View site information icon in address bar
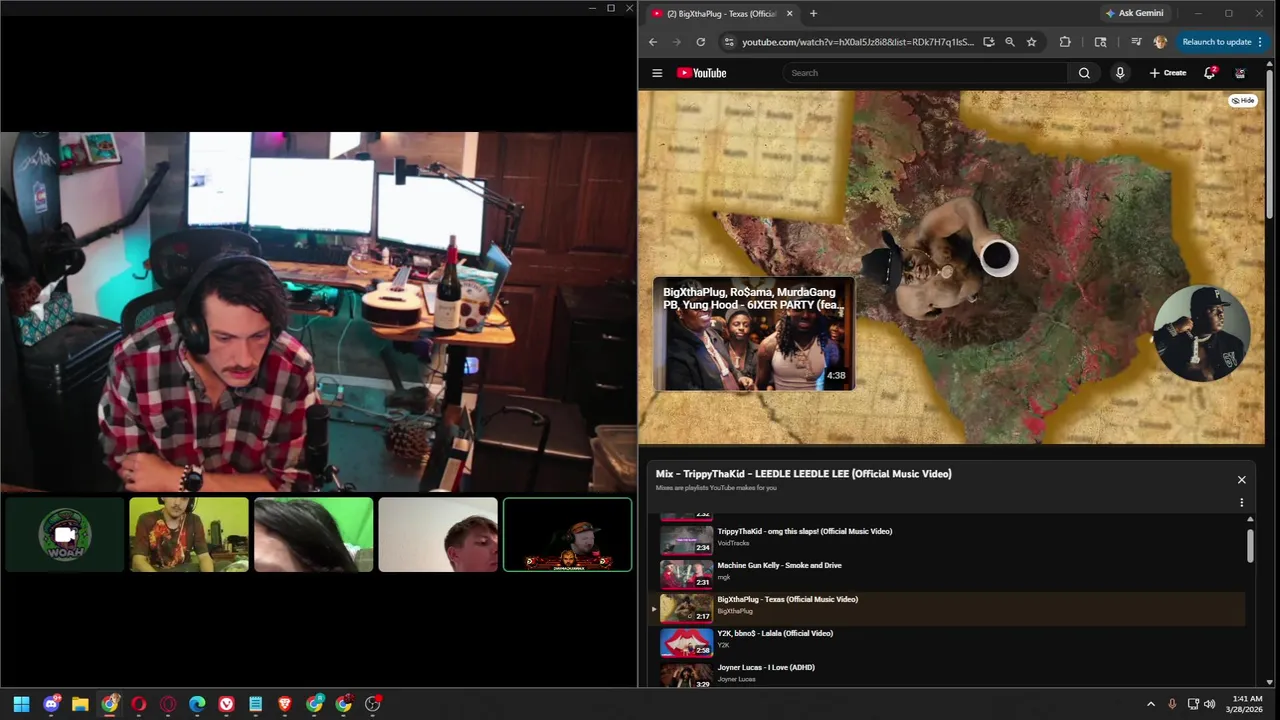 pos(729,42)
